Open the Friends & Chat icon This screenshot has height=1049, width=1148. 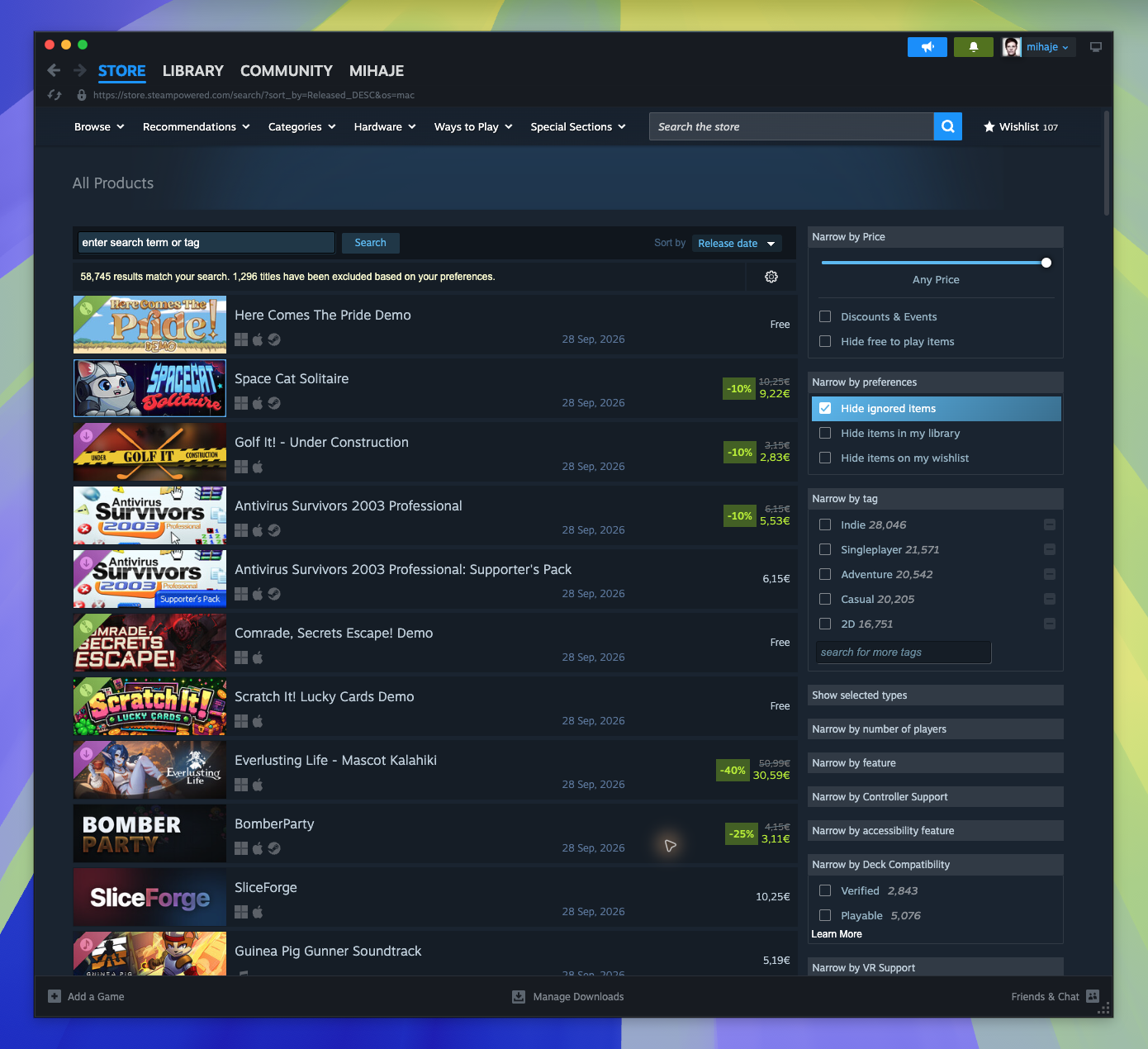(1093, 996)
